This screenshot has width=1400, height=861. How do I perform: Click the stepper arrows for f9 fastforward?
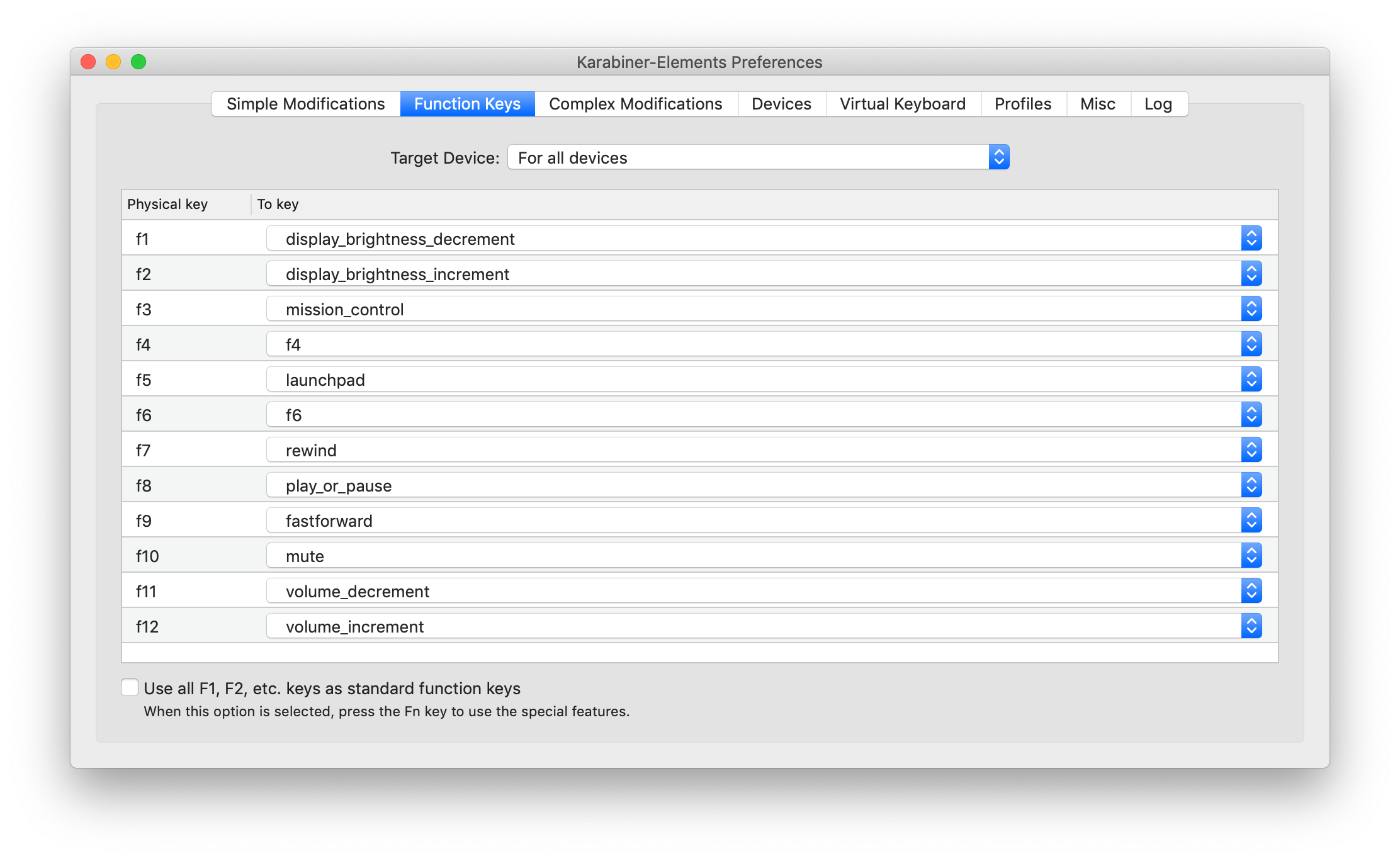point(1251,521)
